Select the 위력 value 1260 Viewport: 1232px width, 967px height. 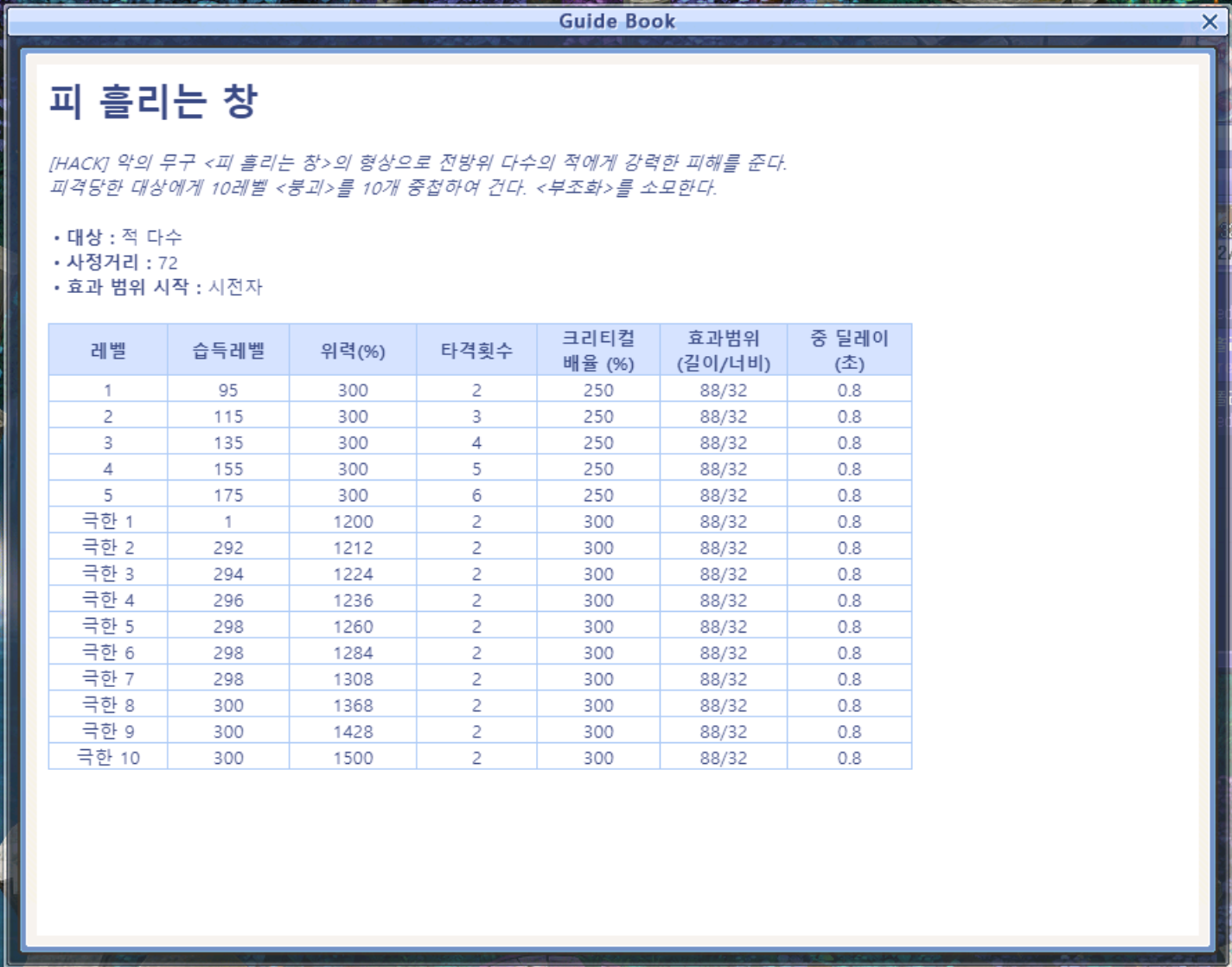click(x=353, y=627)
